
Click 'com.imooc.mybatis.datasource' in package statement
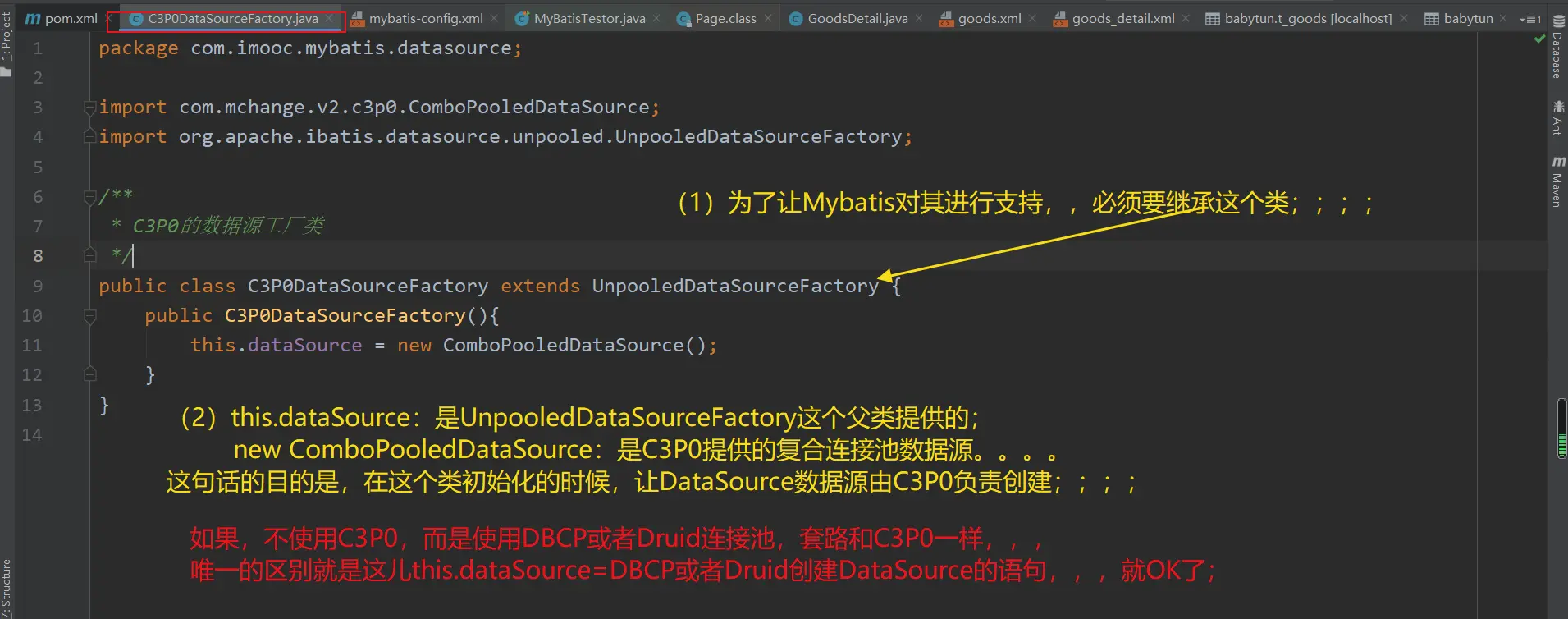click(351, 48)
